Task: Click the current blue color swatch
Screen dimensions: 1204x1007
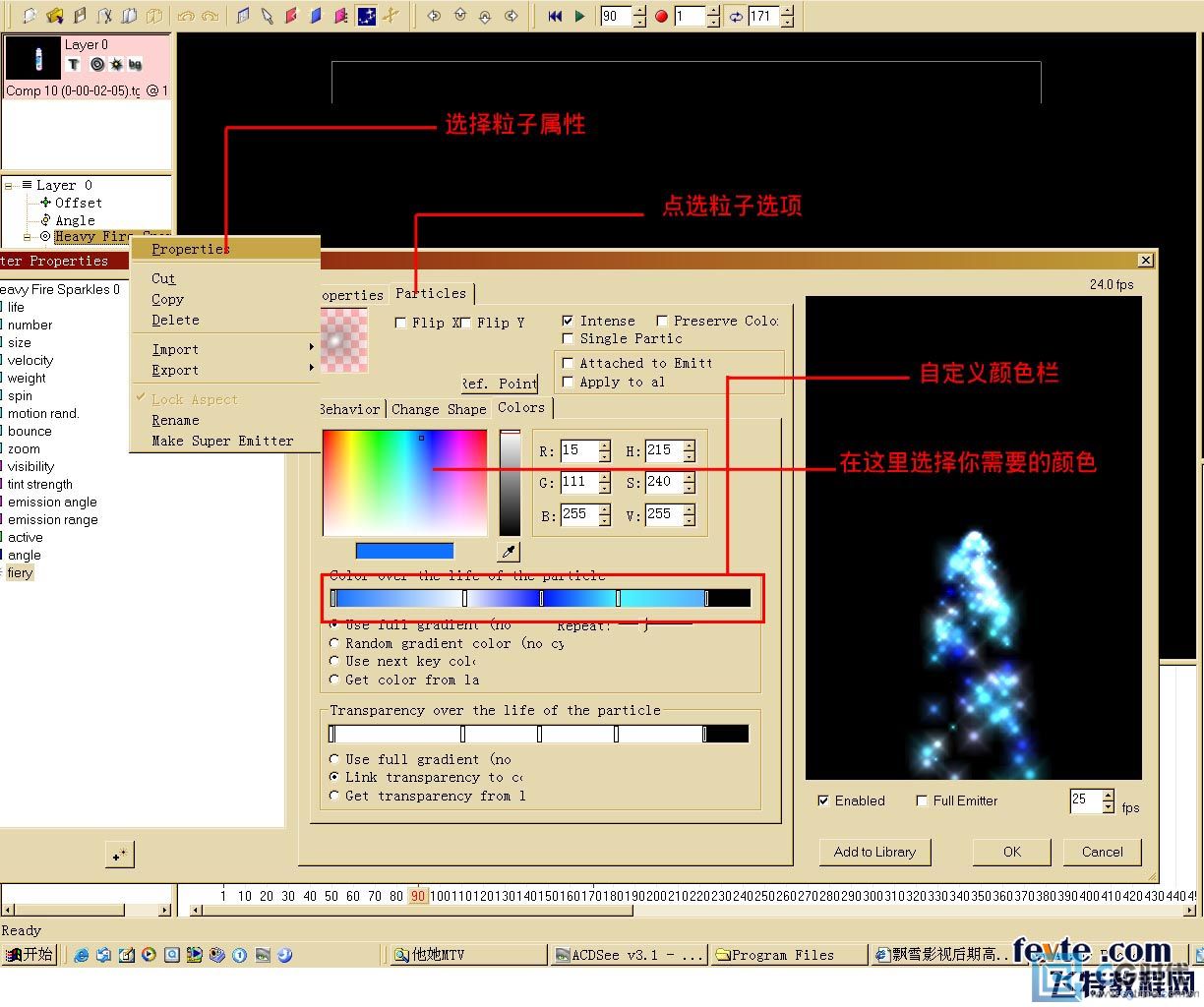Action: [404, 551]
